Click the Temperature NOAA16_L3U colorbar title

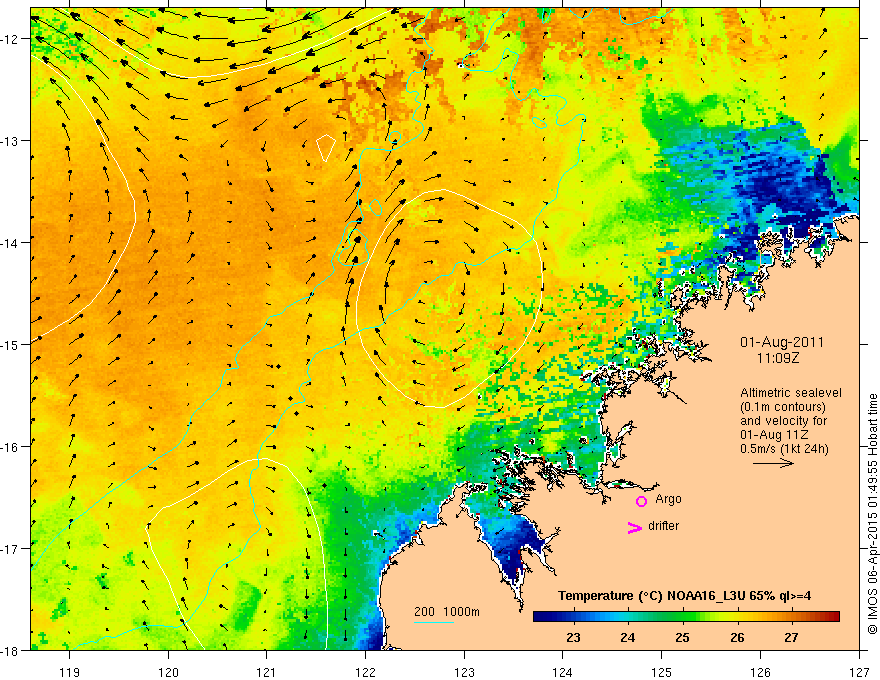pos(684,596)
